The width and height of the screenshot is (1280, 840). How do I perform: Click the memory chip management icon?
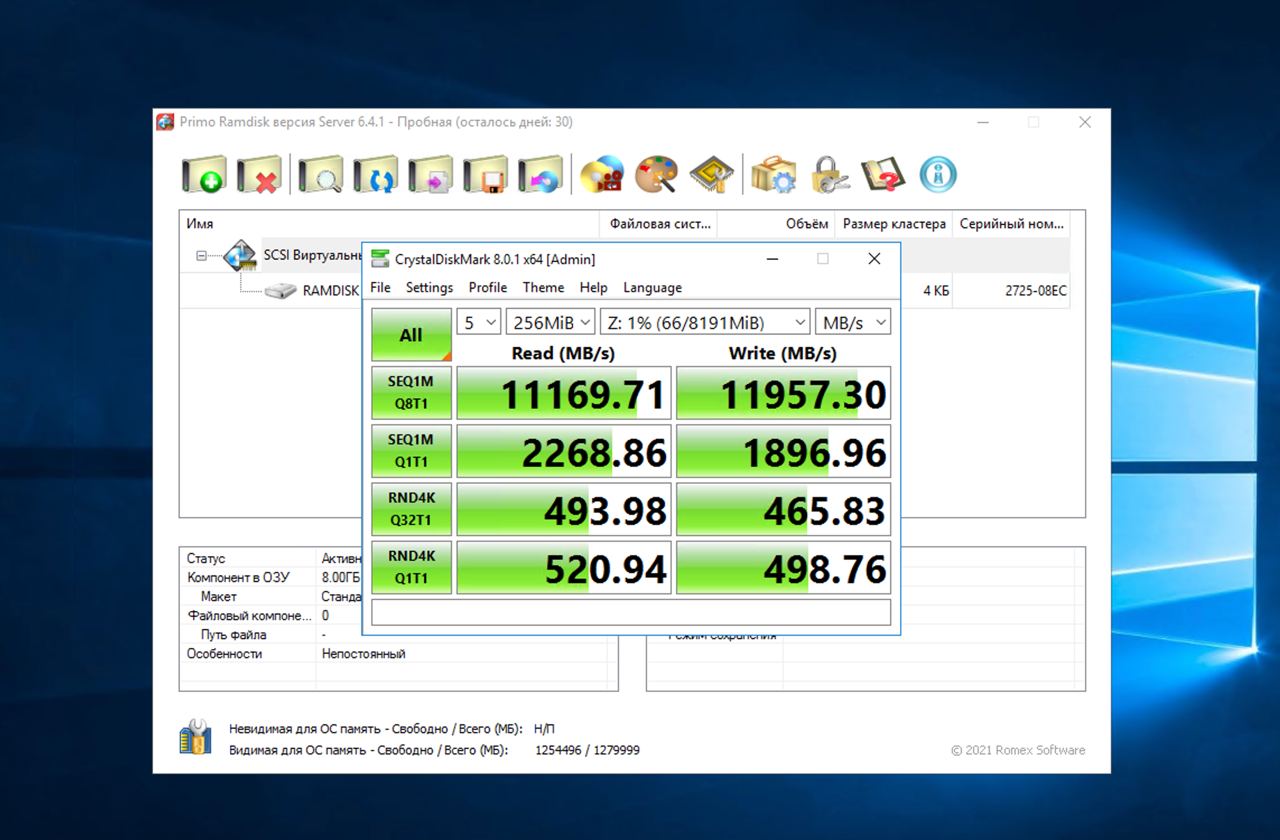point(711,175)
